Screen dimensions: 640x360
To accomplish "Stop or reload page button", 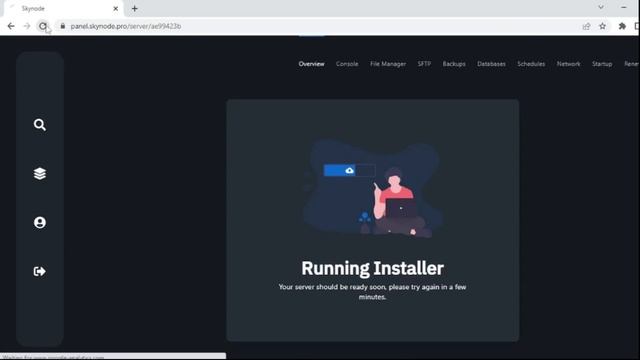I will pyautogui.click(x=43, y=26).
